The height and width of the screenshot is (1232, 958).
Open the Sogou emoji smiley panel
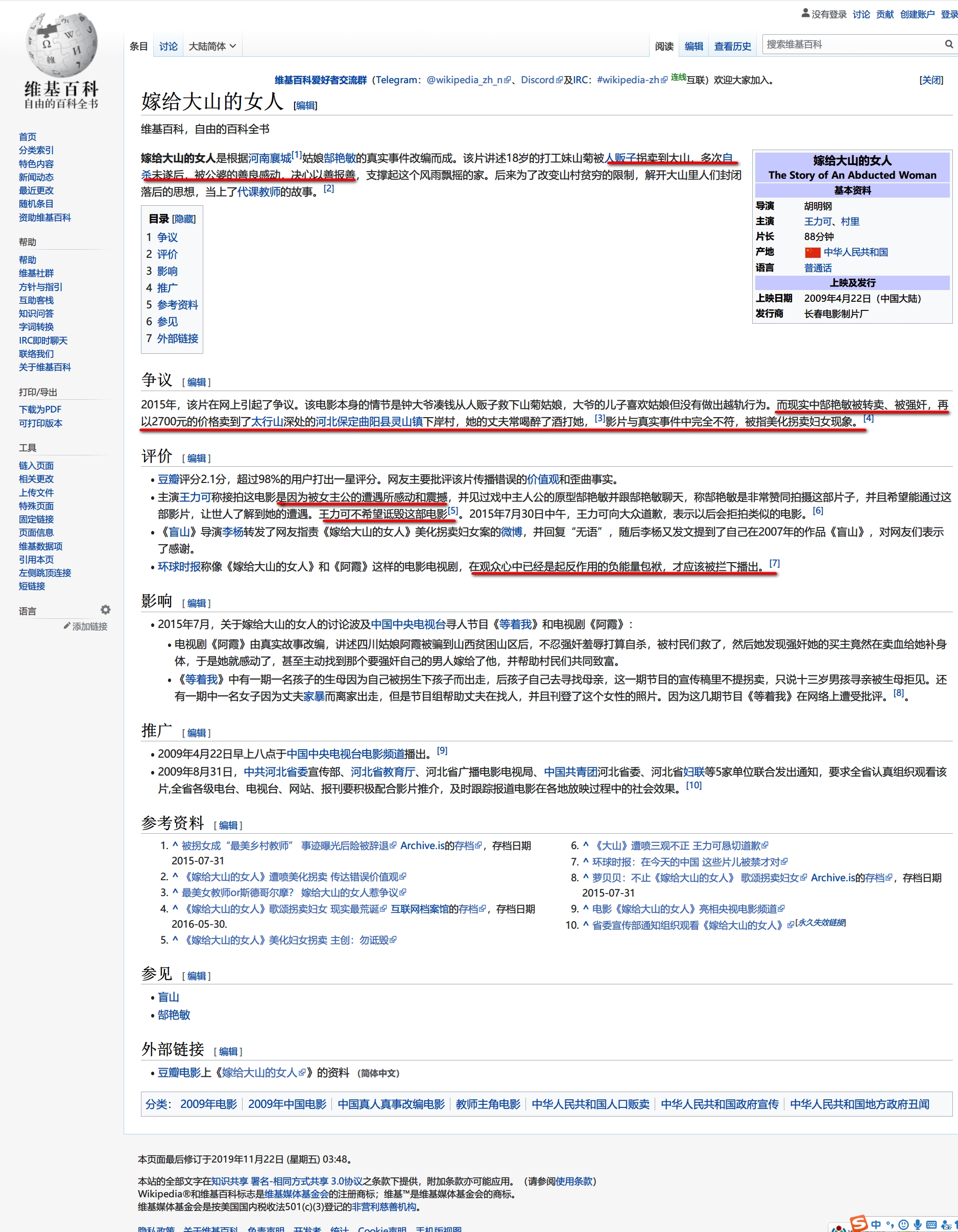904,1225
